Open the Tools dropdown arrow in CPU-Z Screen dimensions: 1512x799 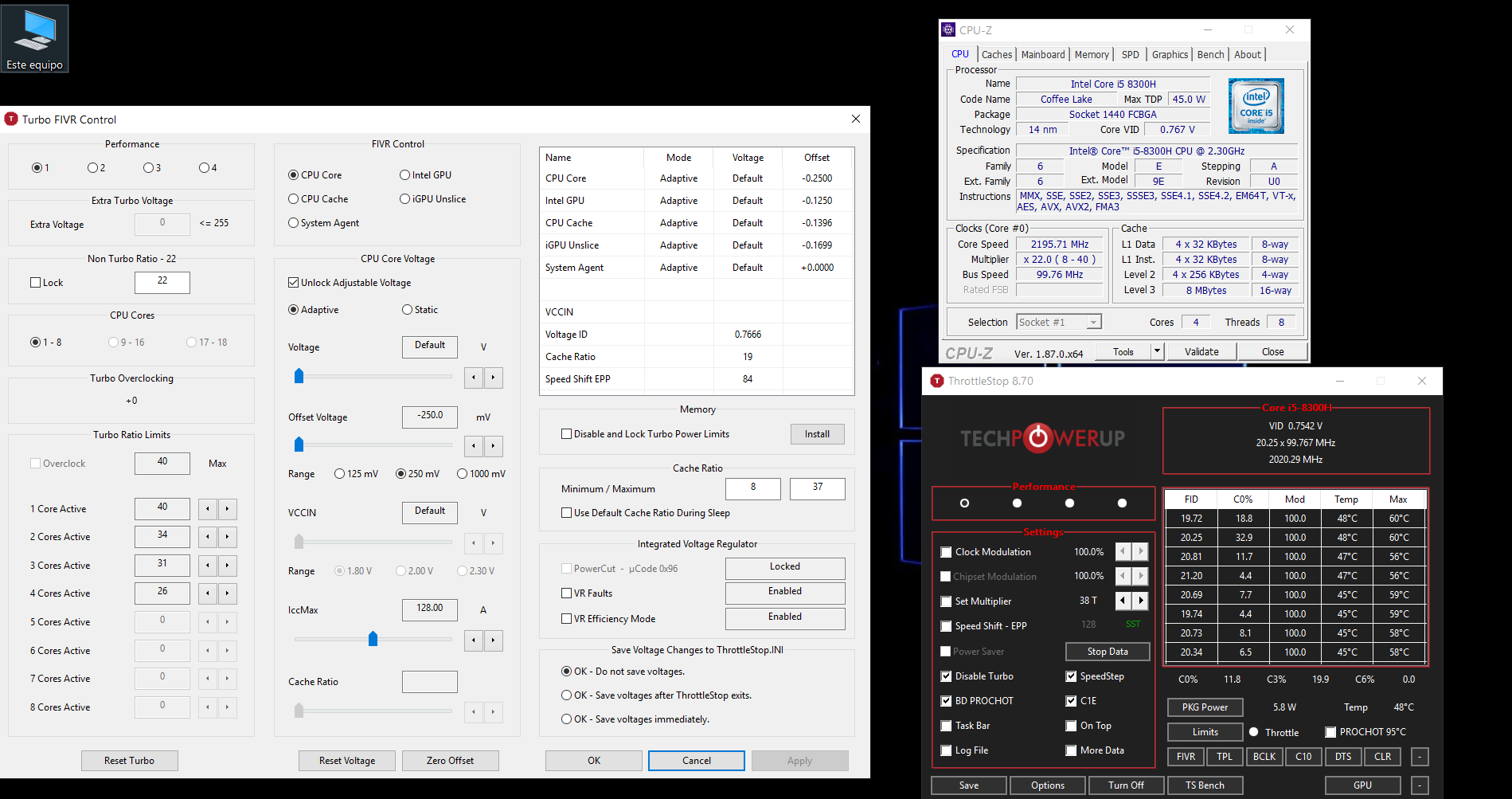[1158, 351]
